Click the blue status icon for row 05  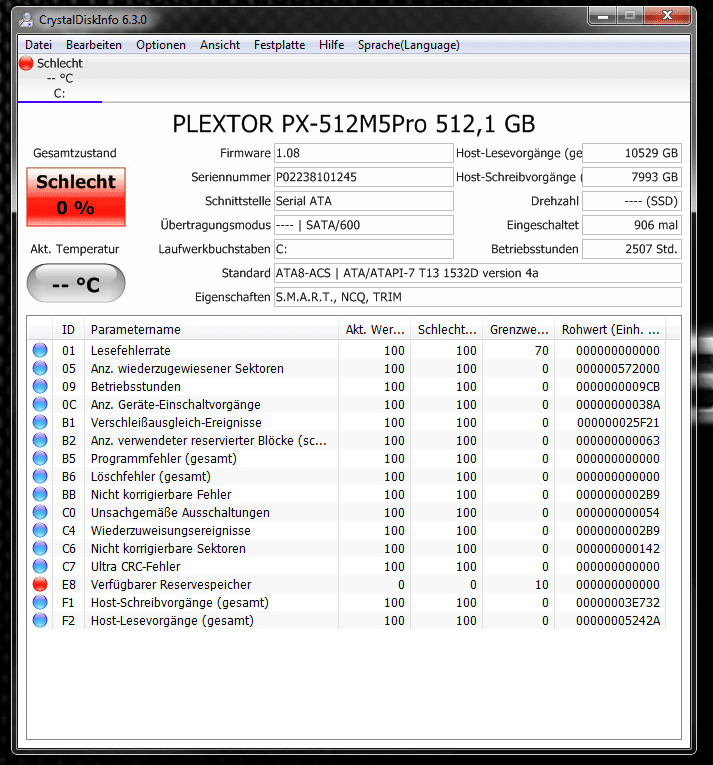tap(40, 368)
